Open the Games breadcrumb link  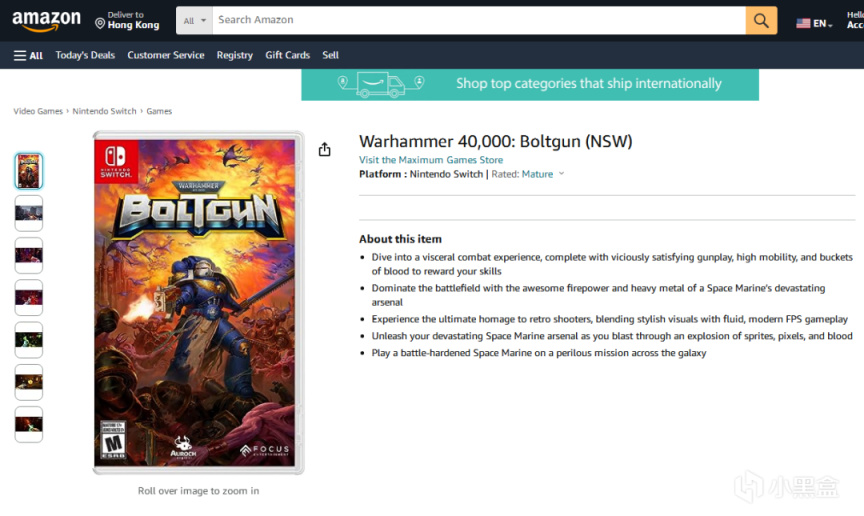(x=159, y=111)
